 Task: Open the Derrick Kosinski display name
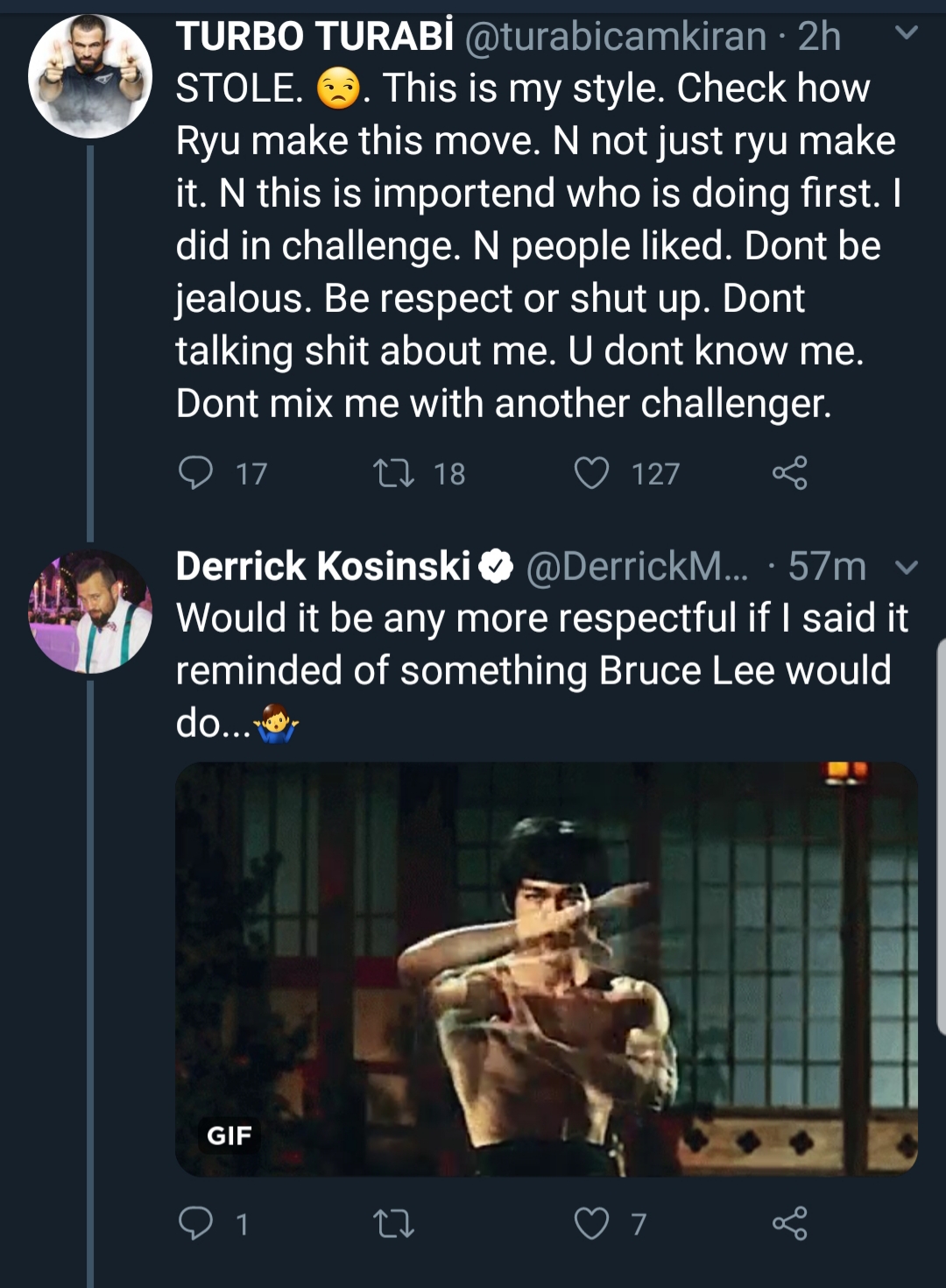tap(323, 566)
